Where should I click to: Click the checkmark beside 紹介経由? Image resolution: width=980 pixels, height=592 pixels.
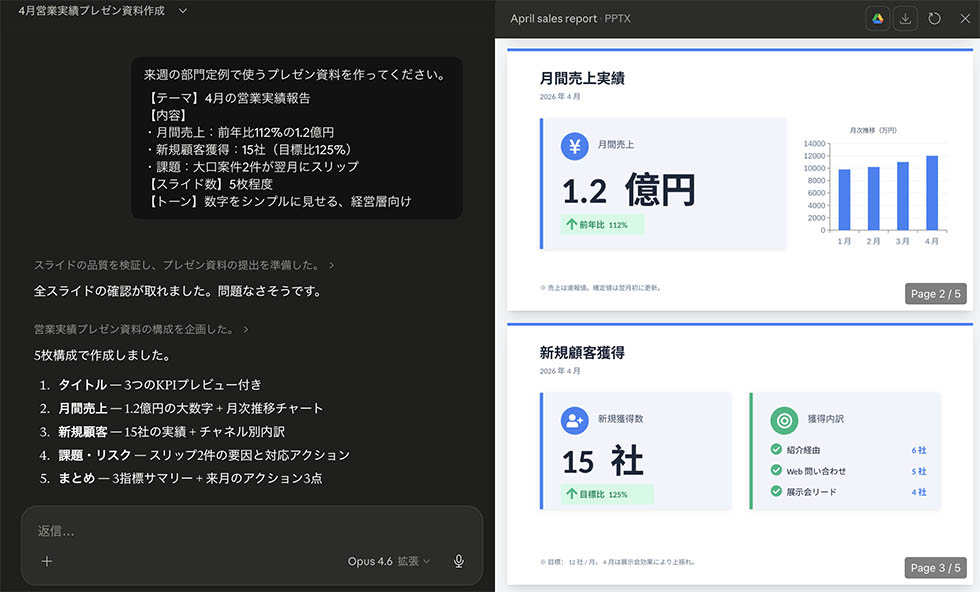[x=776, y=449]
